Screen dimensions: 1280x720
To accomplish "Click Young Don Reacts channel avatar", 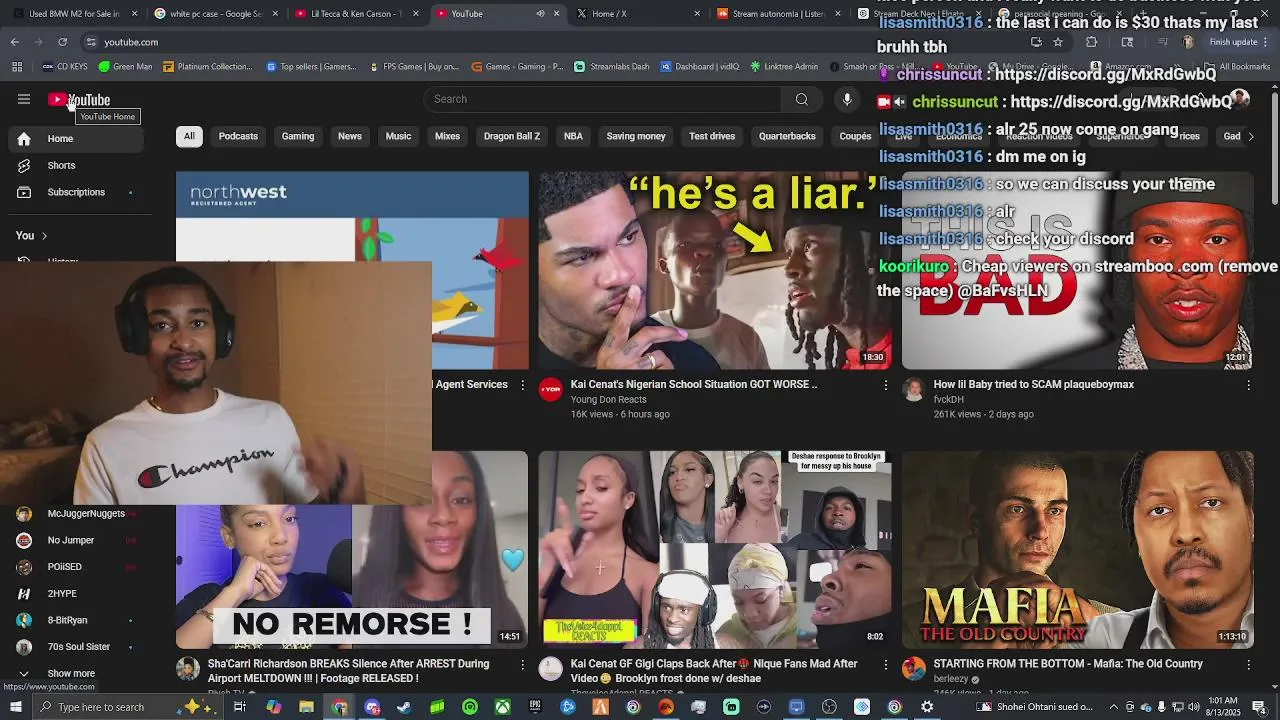I will (x=551, y=390).
